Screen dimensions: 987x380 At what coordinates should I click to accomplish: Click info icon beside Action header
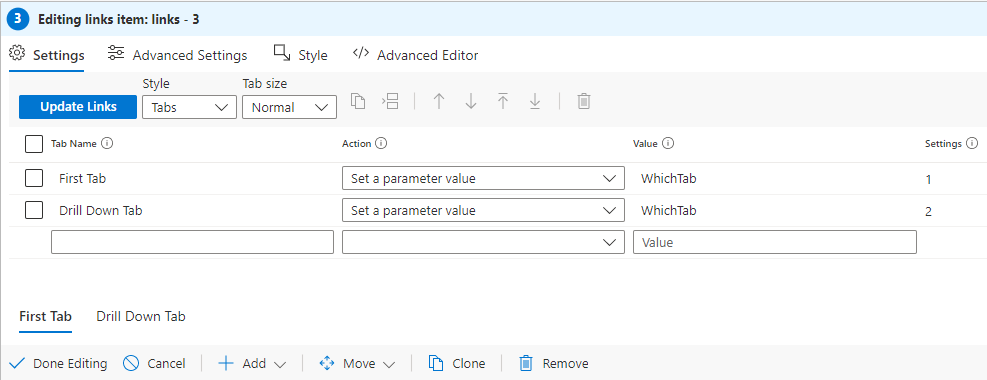click(x=381, y=143)
